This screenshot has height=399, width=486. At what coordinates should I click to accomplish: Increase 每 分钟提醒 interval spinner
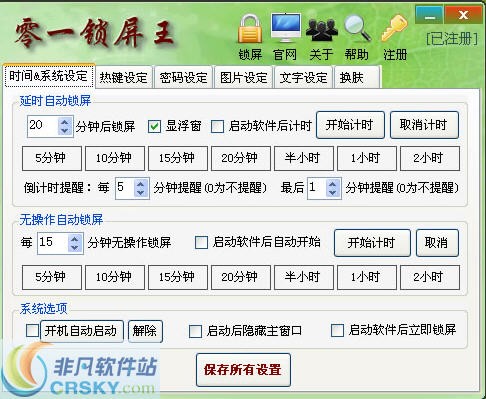pos(141,184)
